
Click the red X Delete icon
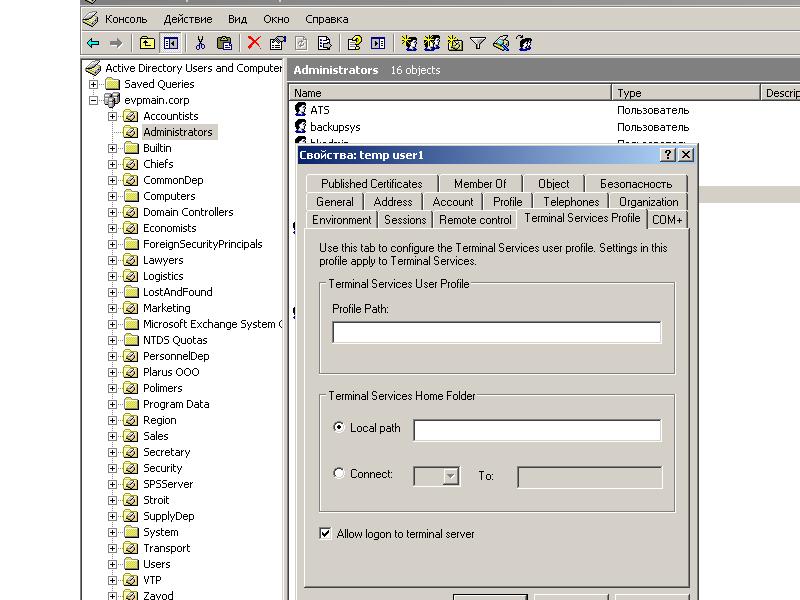[x=254, y=43]
